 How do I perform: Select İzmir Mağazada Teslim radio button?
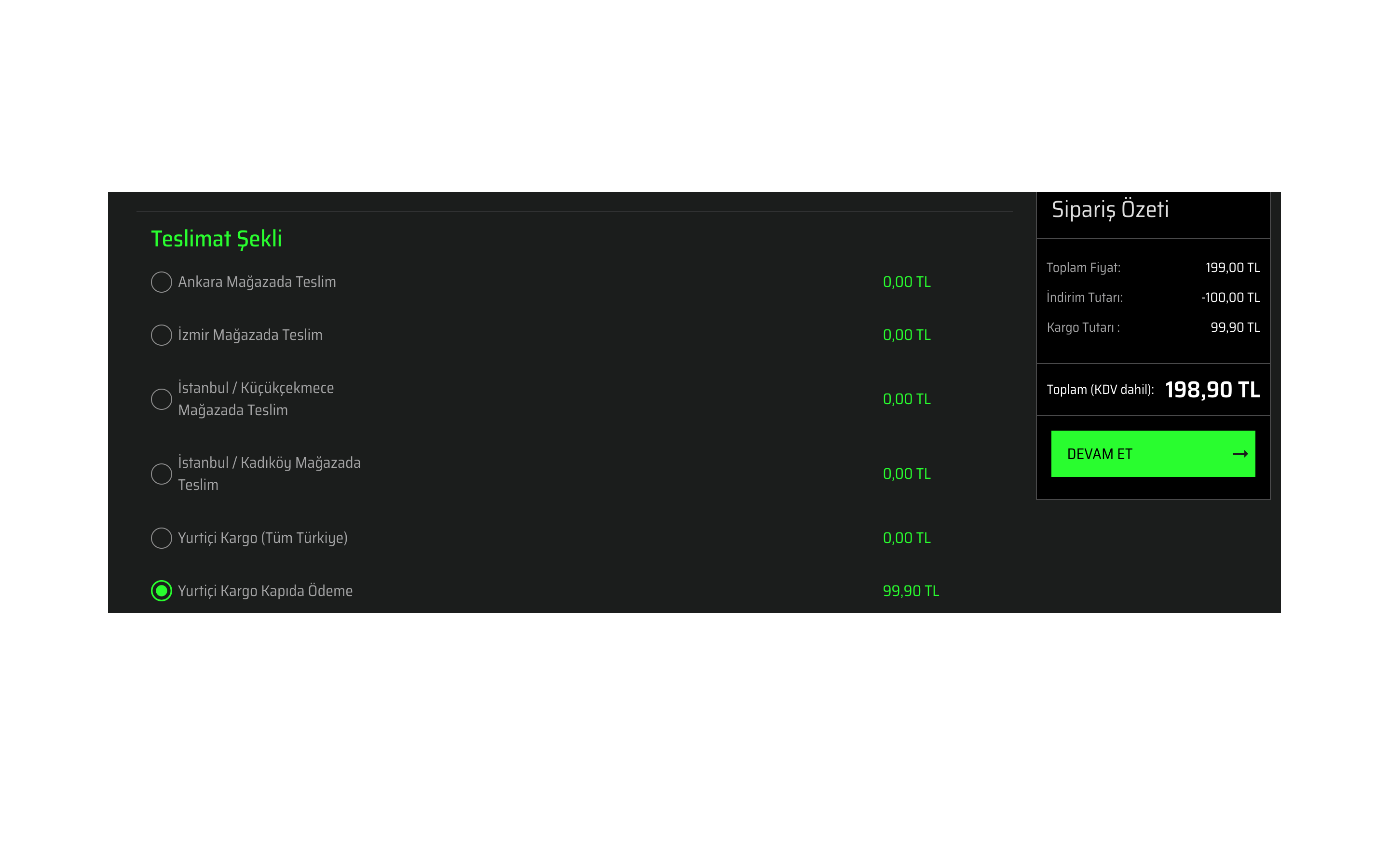pos(161,335)
